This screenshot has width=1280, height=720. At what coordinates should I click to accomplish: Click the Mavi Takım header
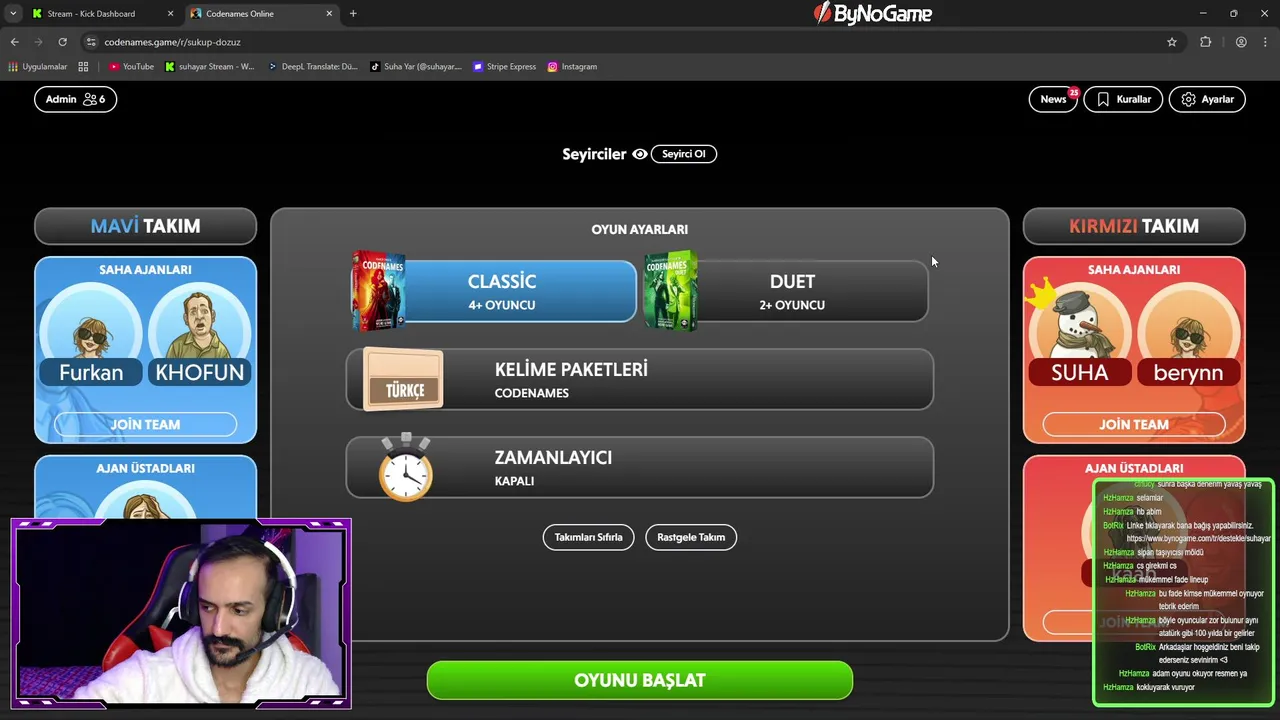(x=145, y=226)
